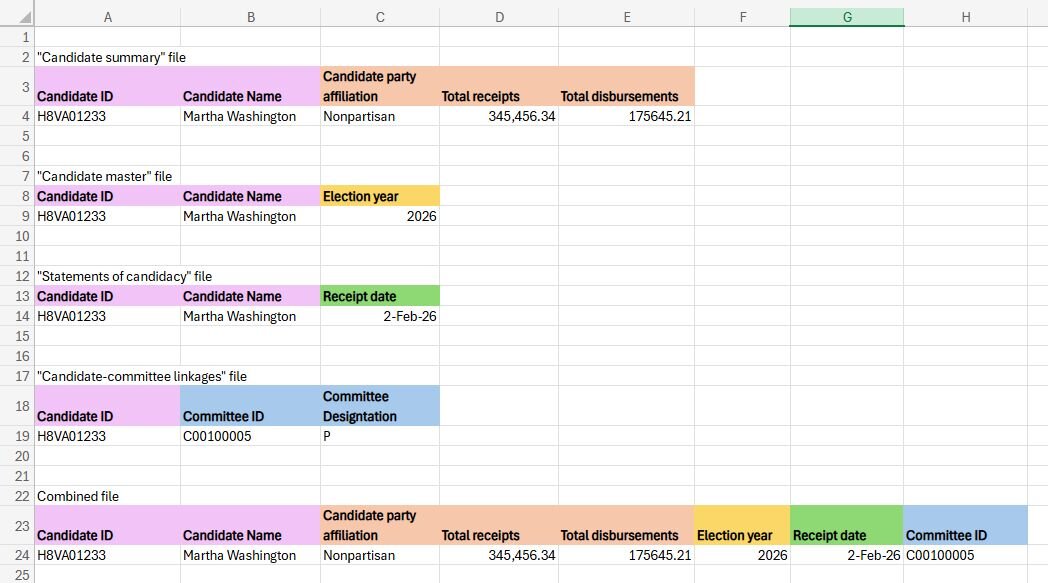Click the '"Candidate master" file' cell
The height and width of the screenshot is (583, 1048).
[108, 176]
